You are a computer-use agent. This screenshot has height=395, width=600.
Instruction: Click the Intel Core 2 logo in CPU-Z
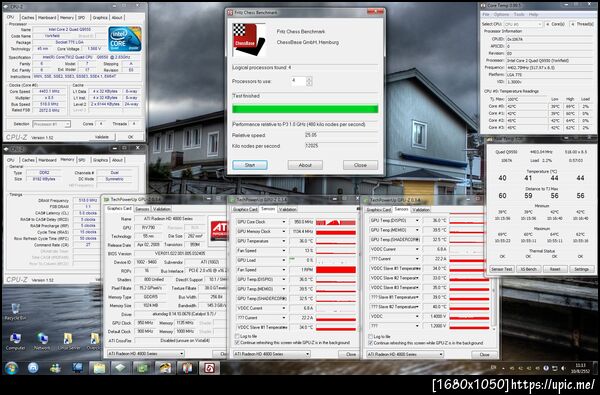click(125, 39)
